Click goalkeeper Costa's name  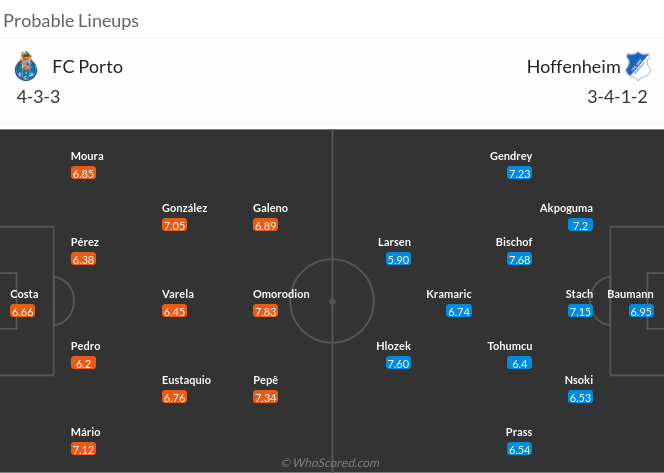[24, 294]
